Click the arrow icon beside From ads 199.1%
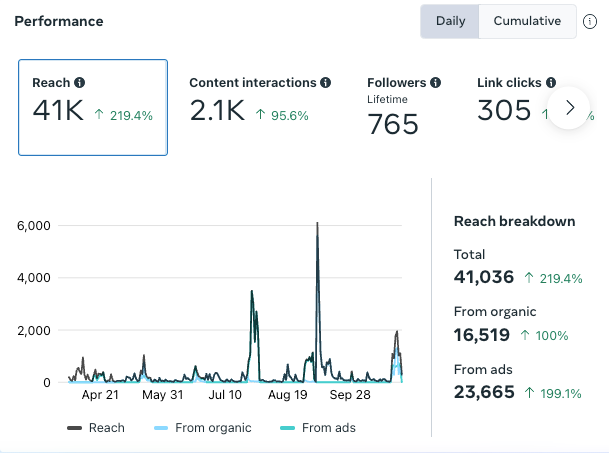Image resolution: width=609 pixels, height=453 pixels. click(x=529, y=393)
